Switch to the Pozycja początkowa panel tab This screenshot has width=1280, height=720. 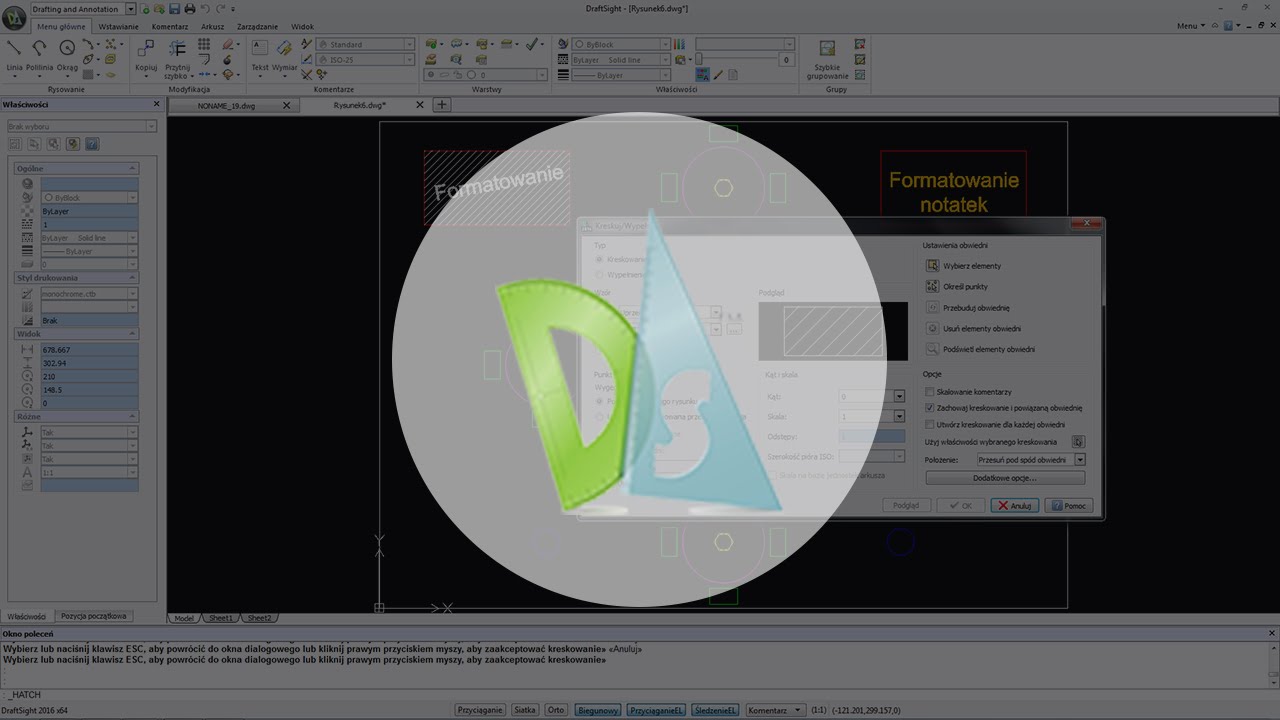[x=94, y=616]
